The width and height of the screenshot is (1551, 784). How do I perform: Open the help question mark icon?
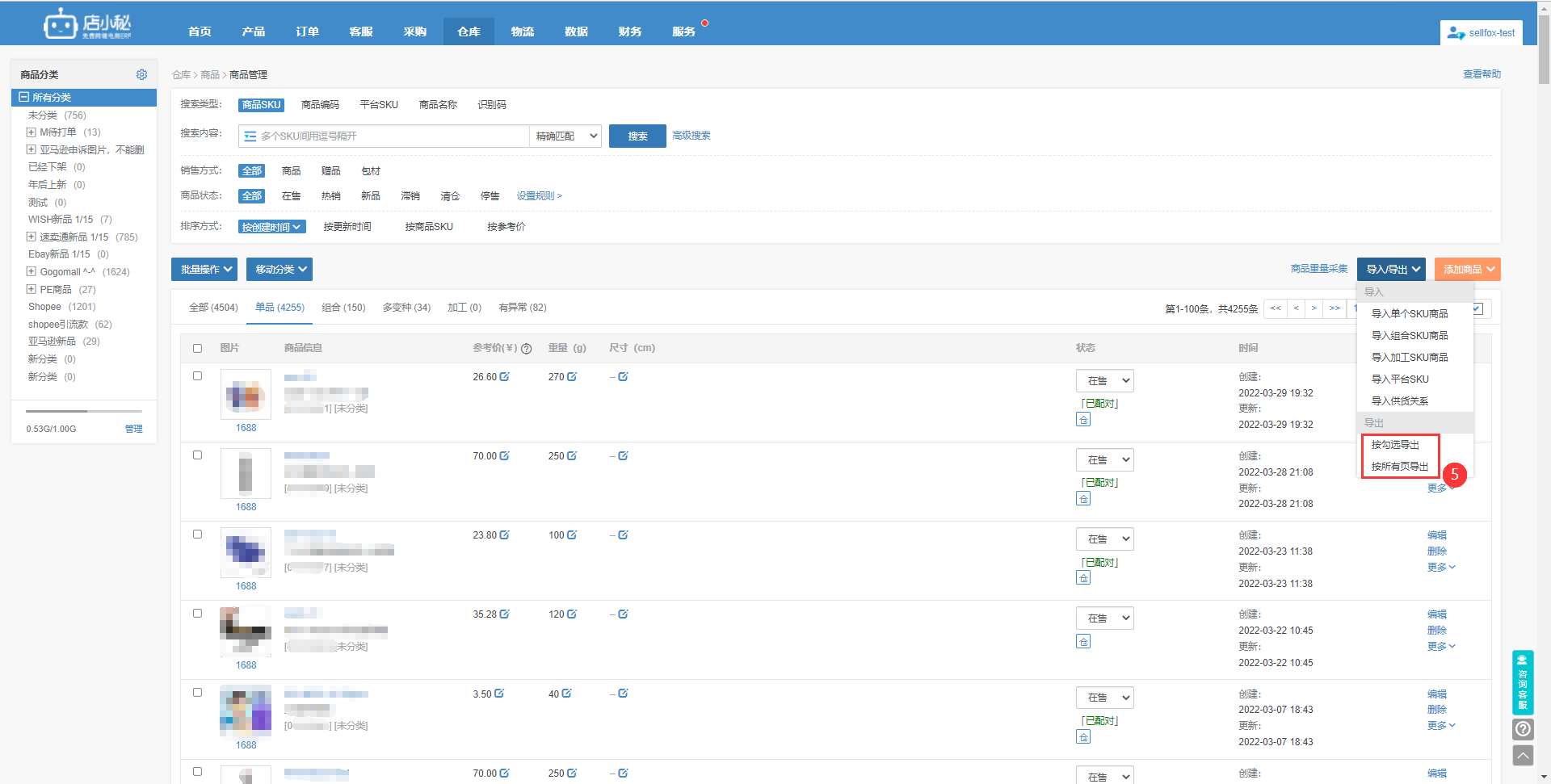pyautogui.click(x=1523, y=729)
